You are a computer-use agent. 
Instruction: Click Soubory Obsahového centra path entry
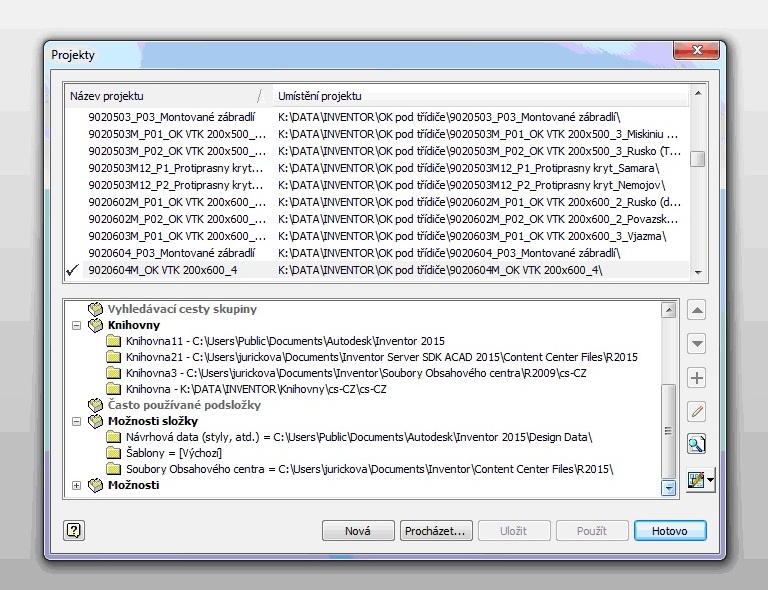(370, 469)
